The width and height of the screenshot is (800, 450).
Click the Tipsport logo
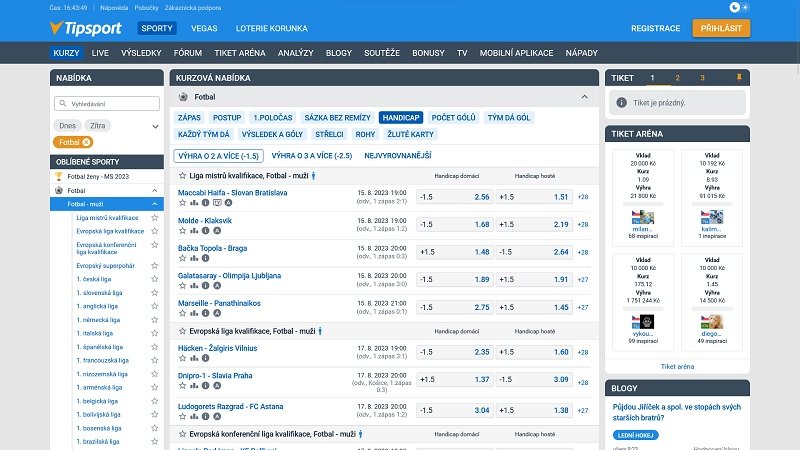pyautogui.click(x=86, y=28)
